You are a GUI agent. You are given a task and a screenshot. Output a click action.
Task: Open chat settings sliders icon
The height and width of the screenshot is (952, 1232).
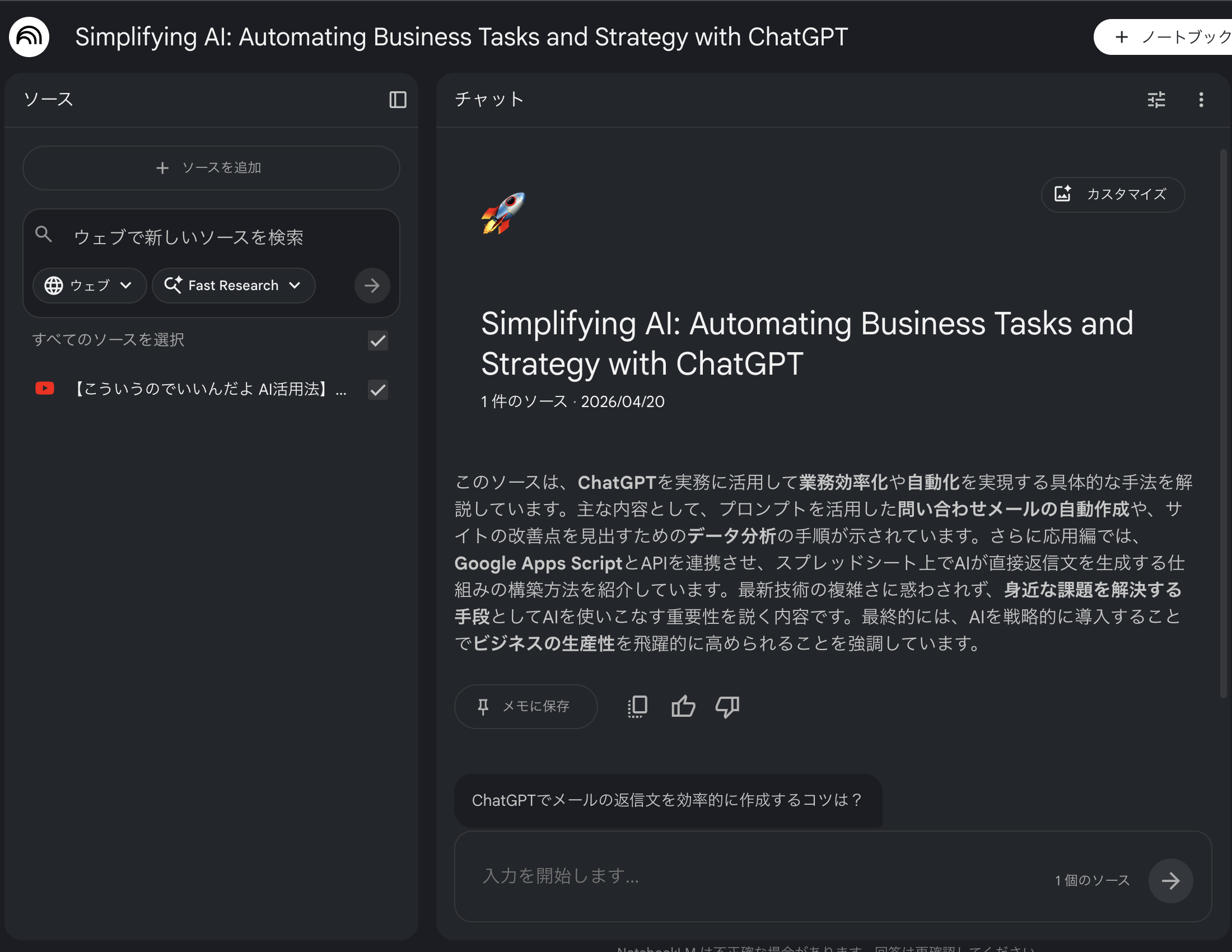click(1156, 100)
